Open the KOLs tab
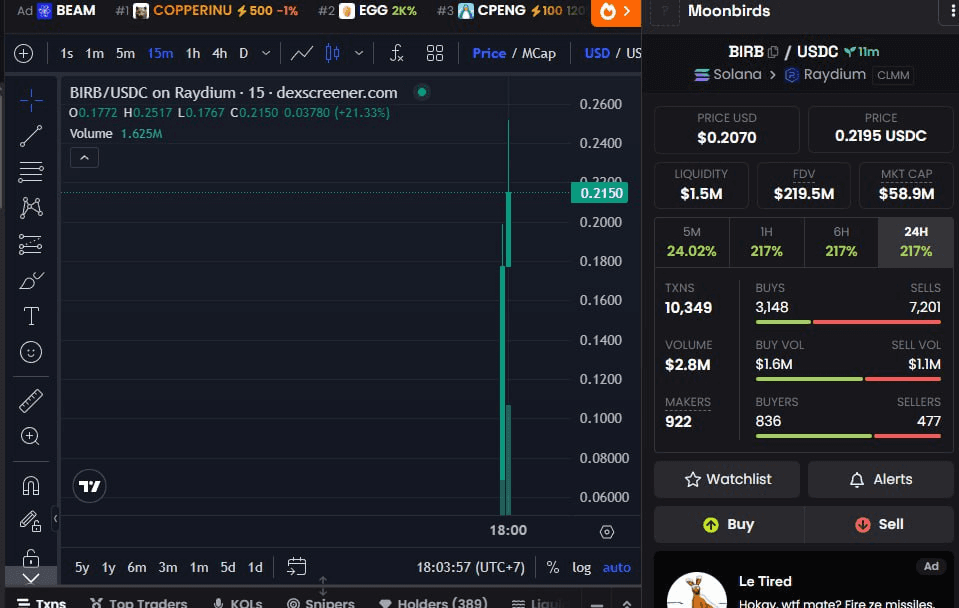Viewport: 959px width, 608px height. point(238,602)
